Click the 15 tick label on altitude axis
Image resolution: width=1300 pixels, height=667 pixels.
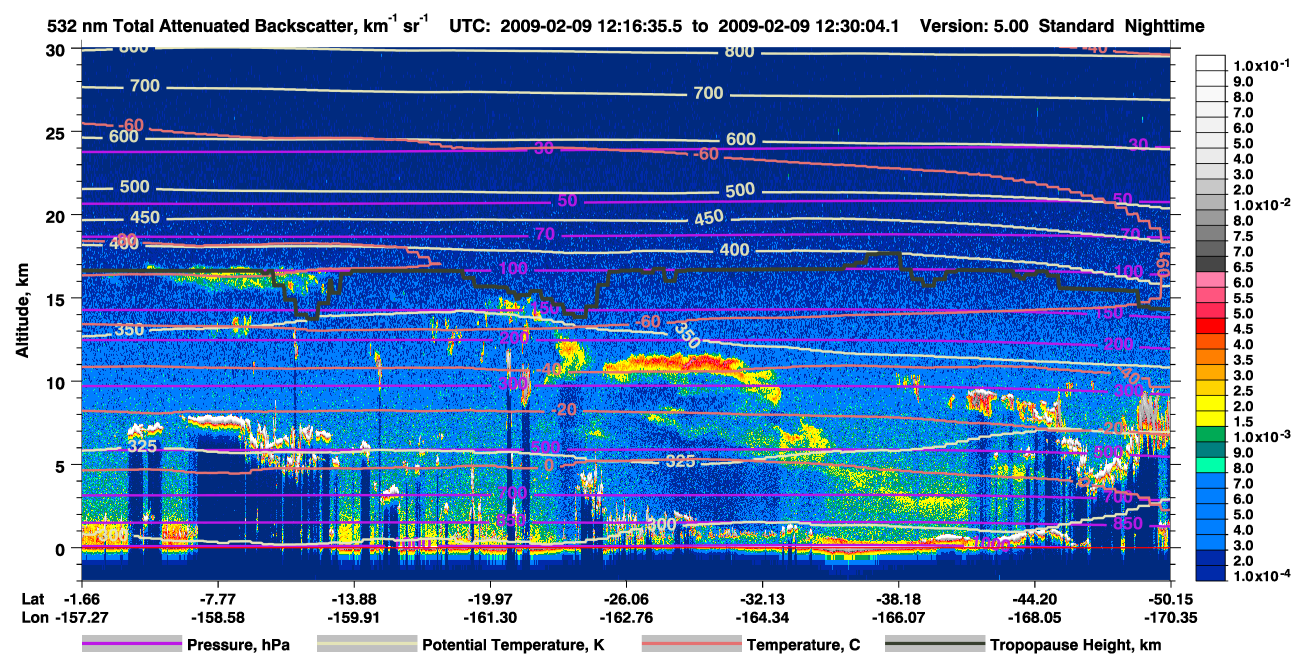pos(57,299)
